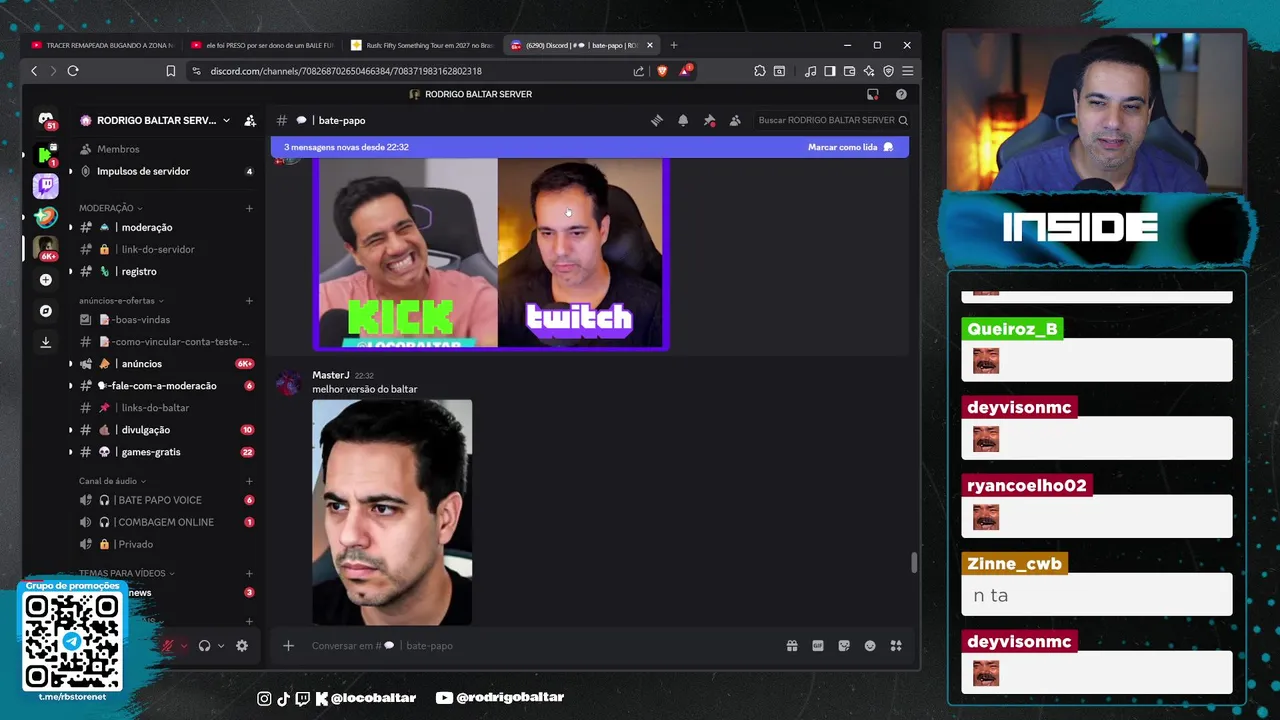This screenshot has width=1280, height=720.
Task: Switch to TRACER REMAPEADA YouTube tab
Action: coord(103,45)
